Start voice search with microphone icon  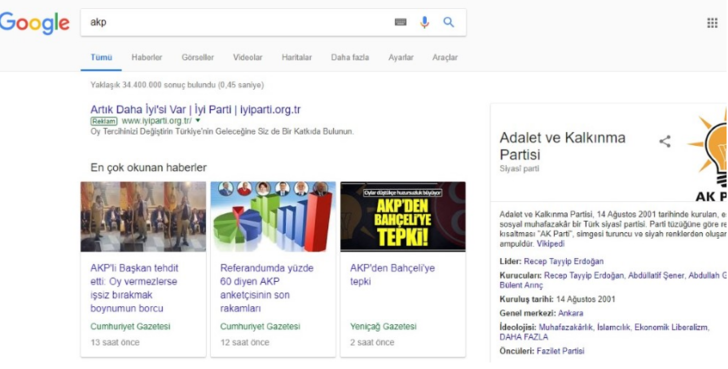pyautogui.click(x=424, y=22)
